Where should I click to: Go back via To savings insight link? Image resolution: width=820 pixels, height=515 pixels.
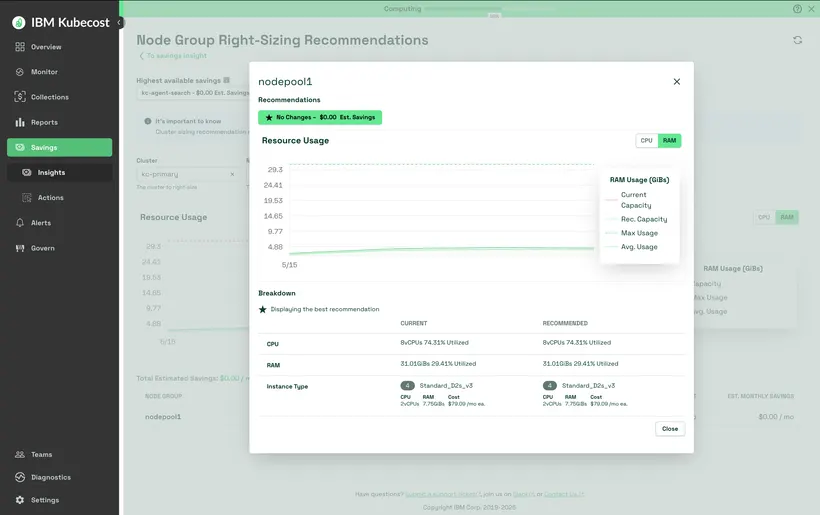(173, 56)
